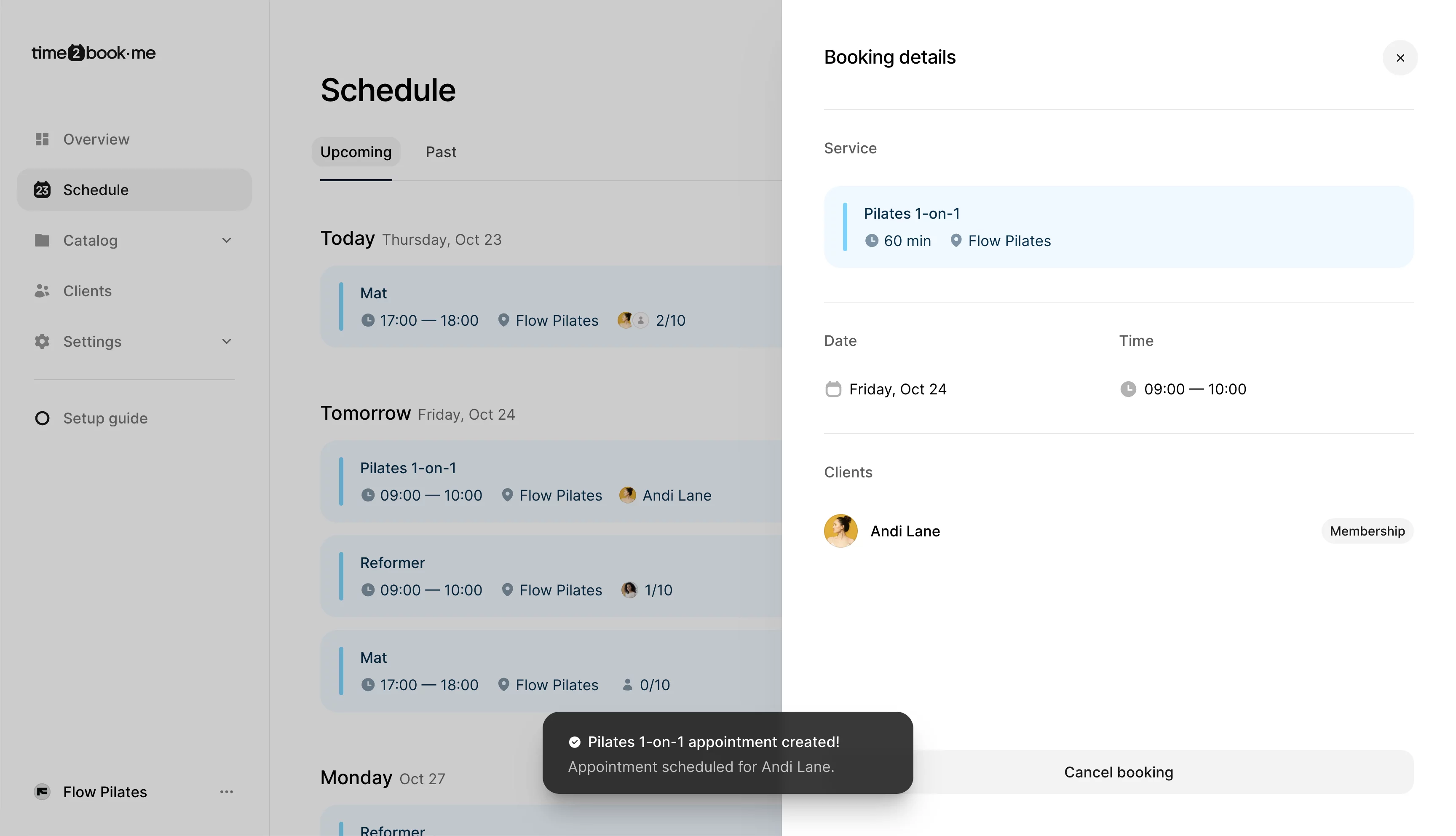Click the Membership badge for Andi Lane
This screenshot has height=836, width=1456.
pos(1367,531)
